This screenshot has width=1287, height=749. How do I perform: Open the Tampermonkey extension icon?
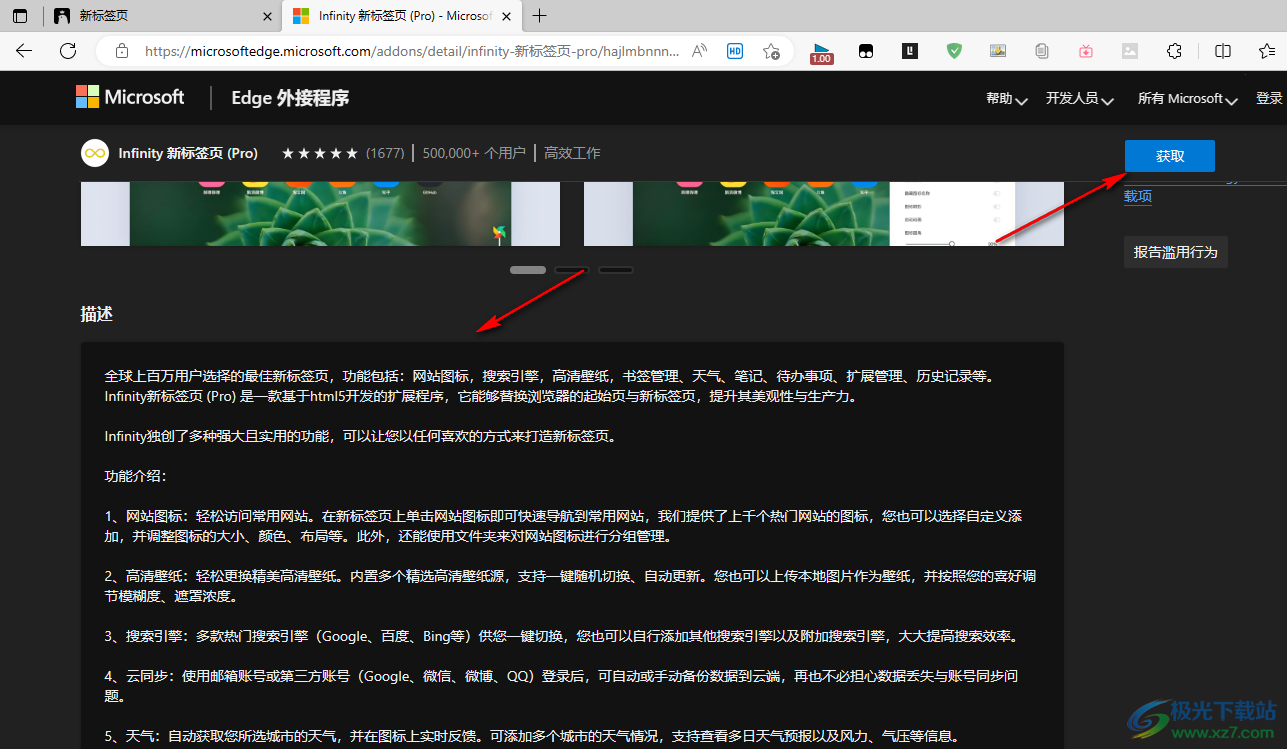click(866, 51)
